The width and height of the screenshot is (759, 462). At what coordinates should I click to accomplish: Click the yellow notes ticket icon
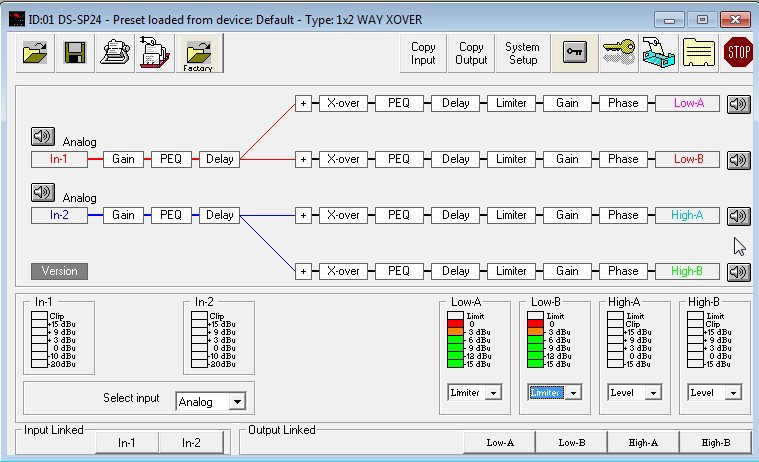698,53
